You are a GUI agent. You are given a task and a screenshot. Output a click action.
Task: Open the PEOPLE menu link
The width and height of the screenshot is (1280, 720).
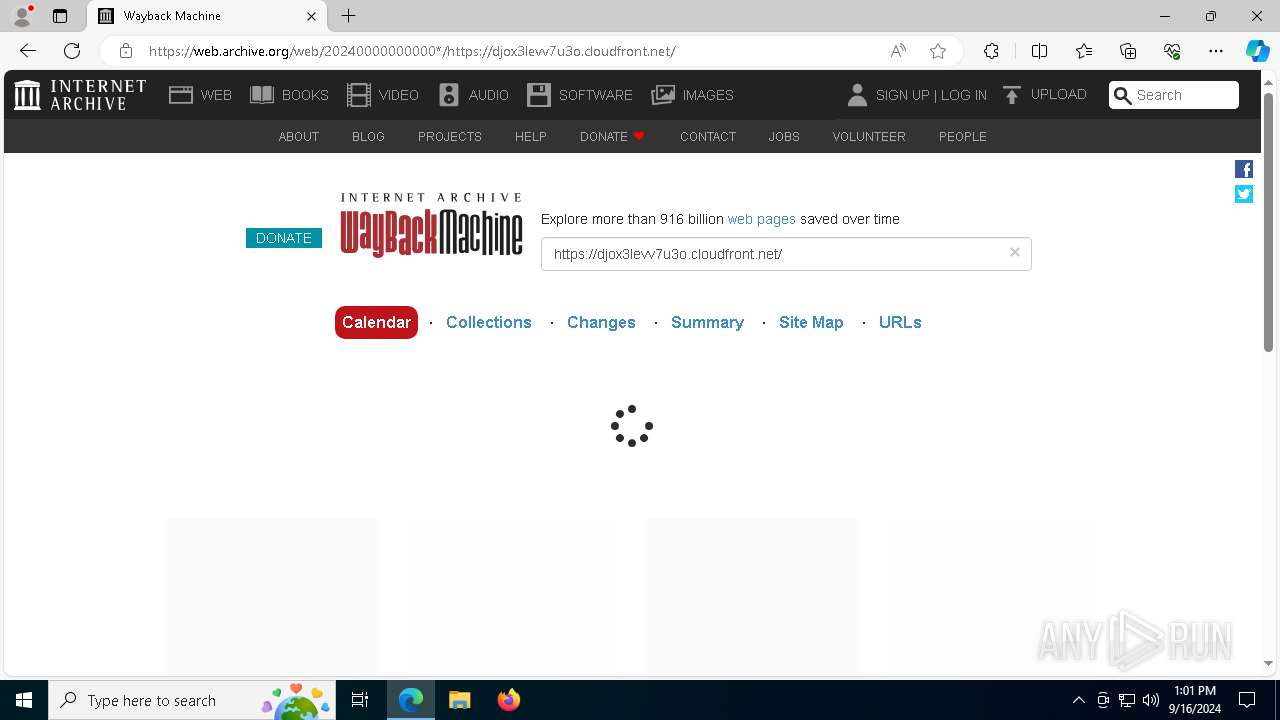coord(963,136)
